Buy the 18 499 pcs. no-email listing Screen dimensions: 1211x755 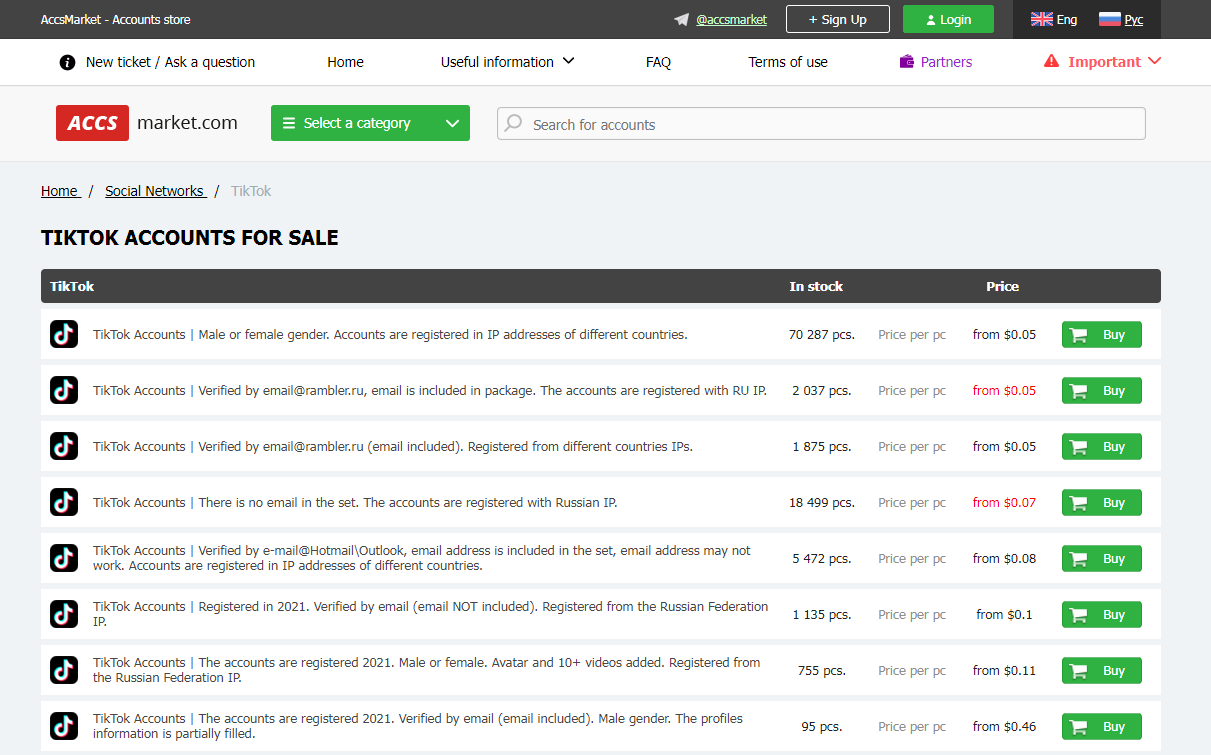tap(1101, 503)
